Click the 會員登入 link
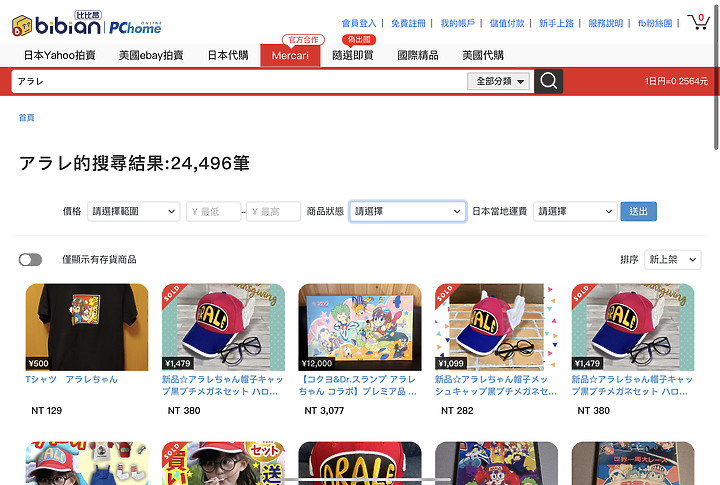The image size is (720, 485). coord(359,23)
